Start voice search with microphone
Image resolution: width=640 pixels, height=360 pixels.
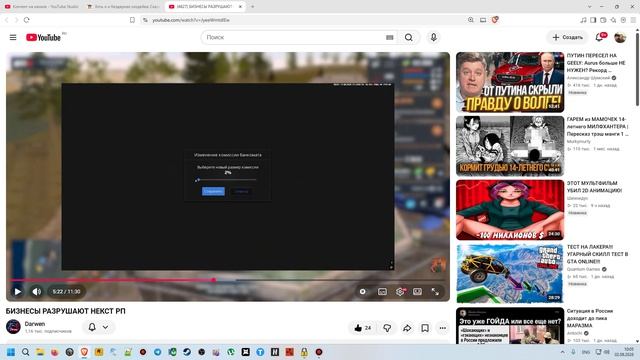point(433,37)
